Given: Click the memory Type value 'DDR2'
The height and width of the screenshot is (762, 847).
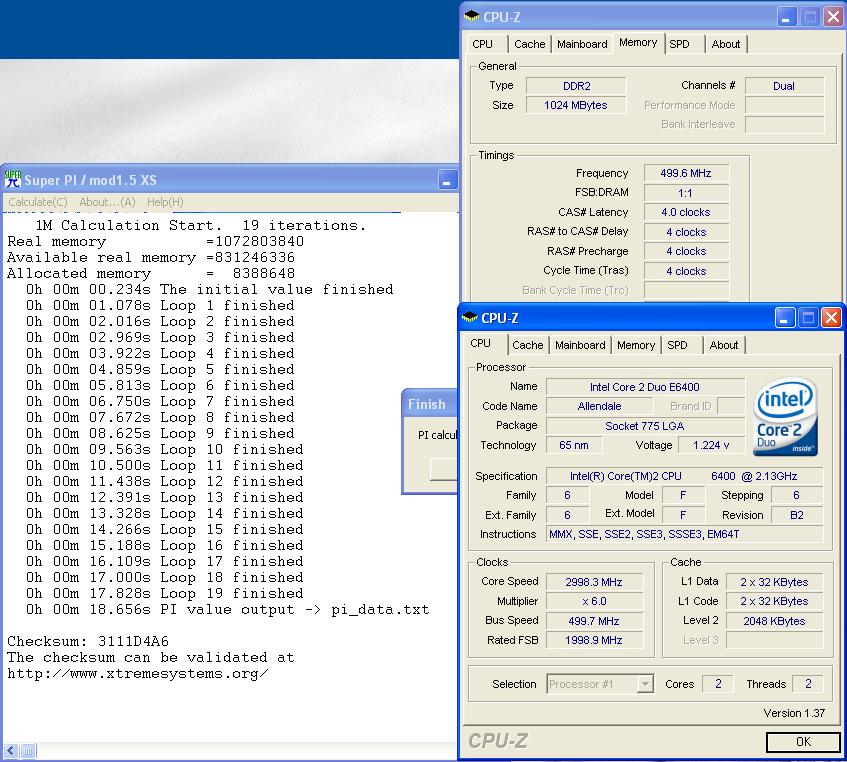Looking at the screenshot, I should [576, 86].
